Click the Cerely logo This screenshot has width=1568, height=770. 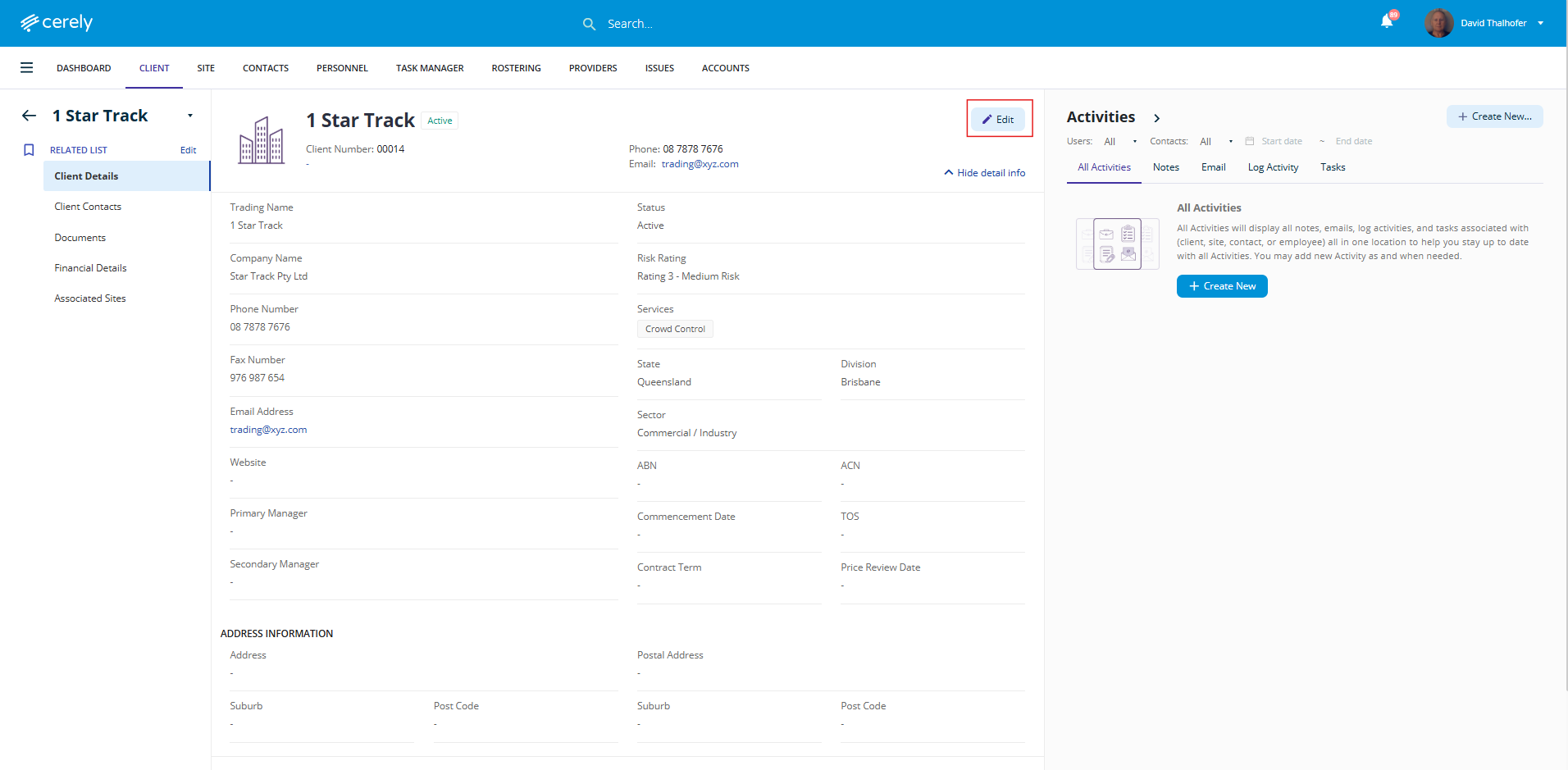click(57, 23)
